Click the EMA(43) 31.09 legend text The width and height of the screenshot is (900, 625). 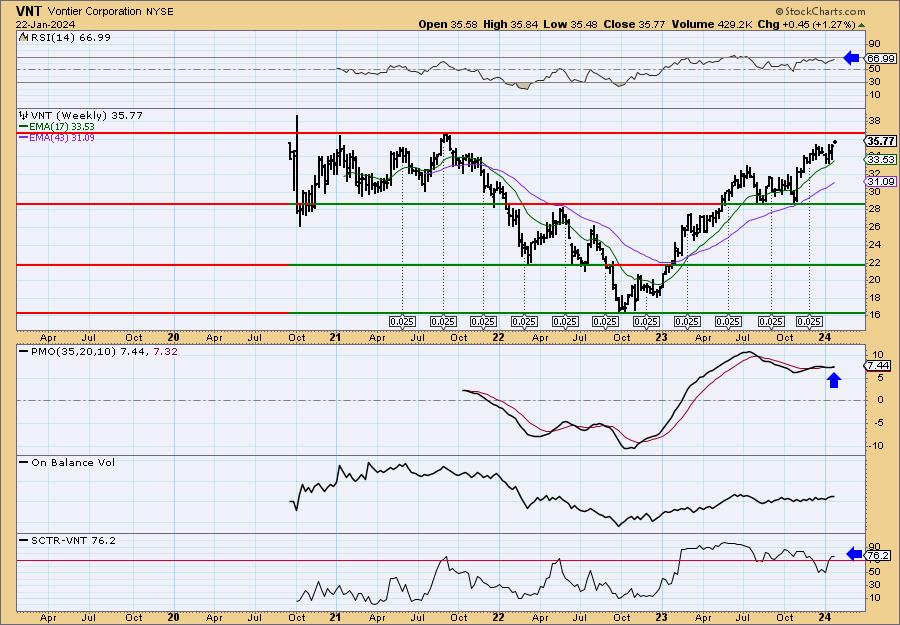point(63,138)
